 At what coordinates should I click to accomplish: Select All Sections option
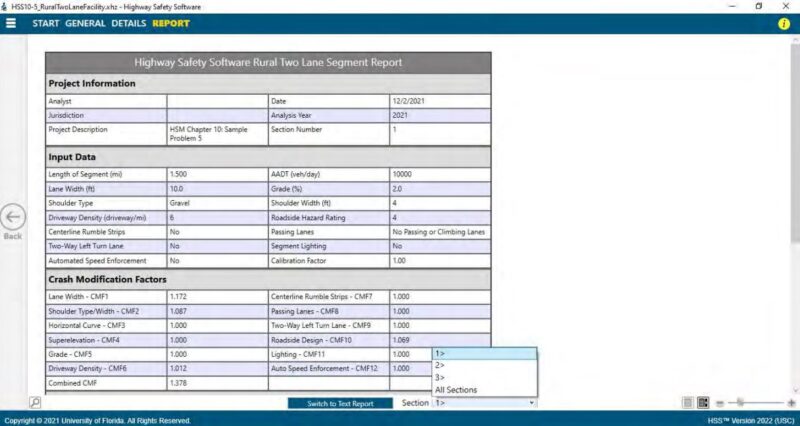(x=484, y=390)
